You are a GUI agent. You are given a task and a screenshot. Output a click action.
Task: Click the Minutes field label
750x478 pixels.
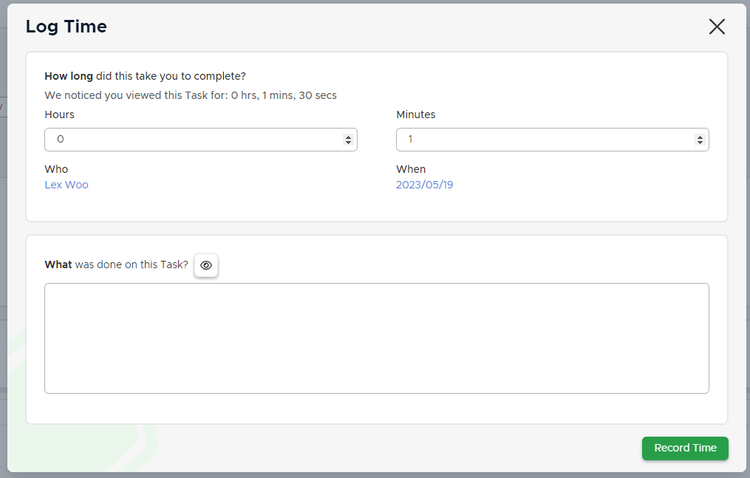click(415, 115)
